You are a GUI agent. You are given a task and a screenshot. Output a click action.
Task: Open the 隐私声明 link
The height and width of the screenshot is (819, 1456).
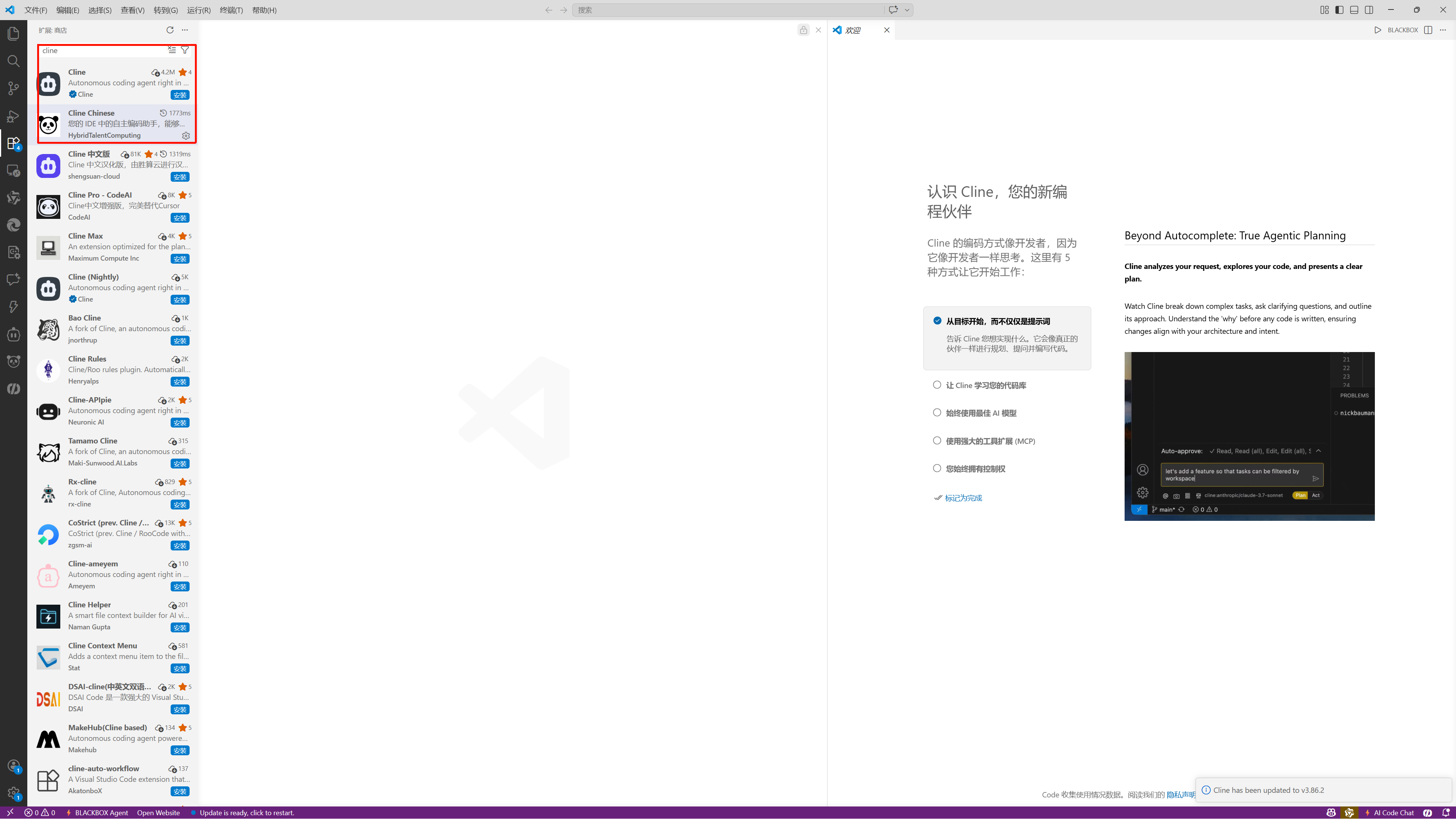[x=1181, y=795]
